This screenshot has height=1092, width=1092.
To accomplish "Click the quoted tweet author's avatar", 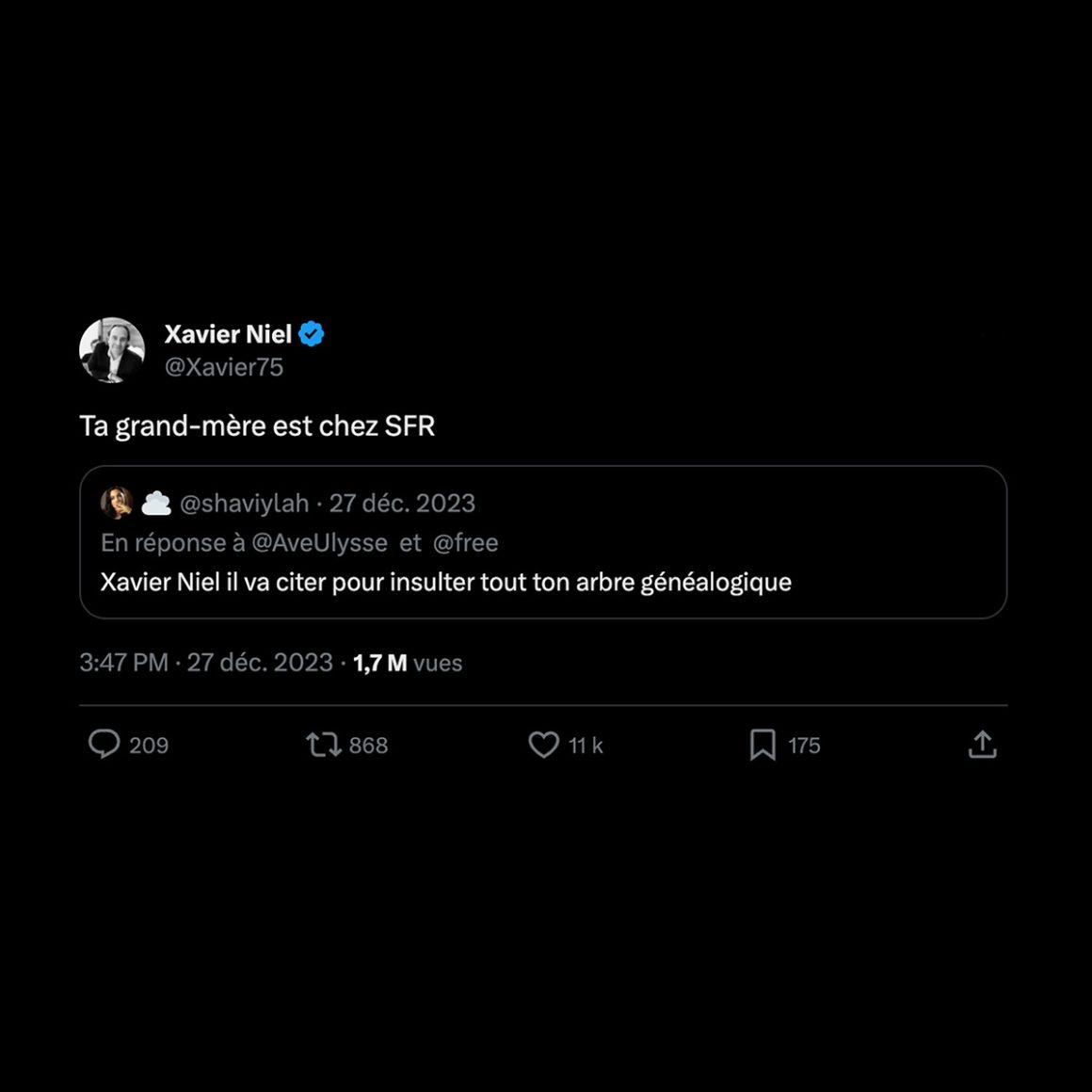I will (x=117, y=503).
